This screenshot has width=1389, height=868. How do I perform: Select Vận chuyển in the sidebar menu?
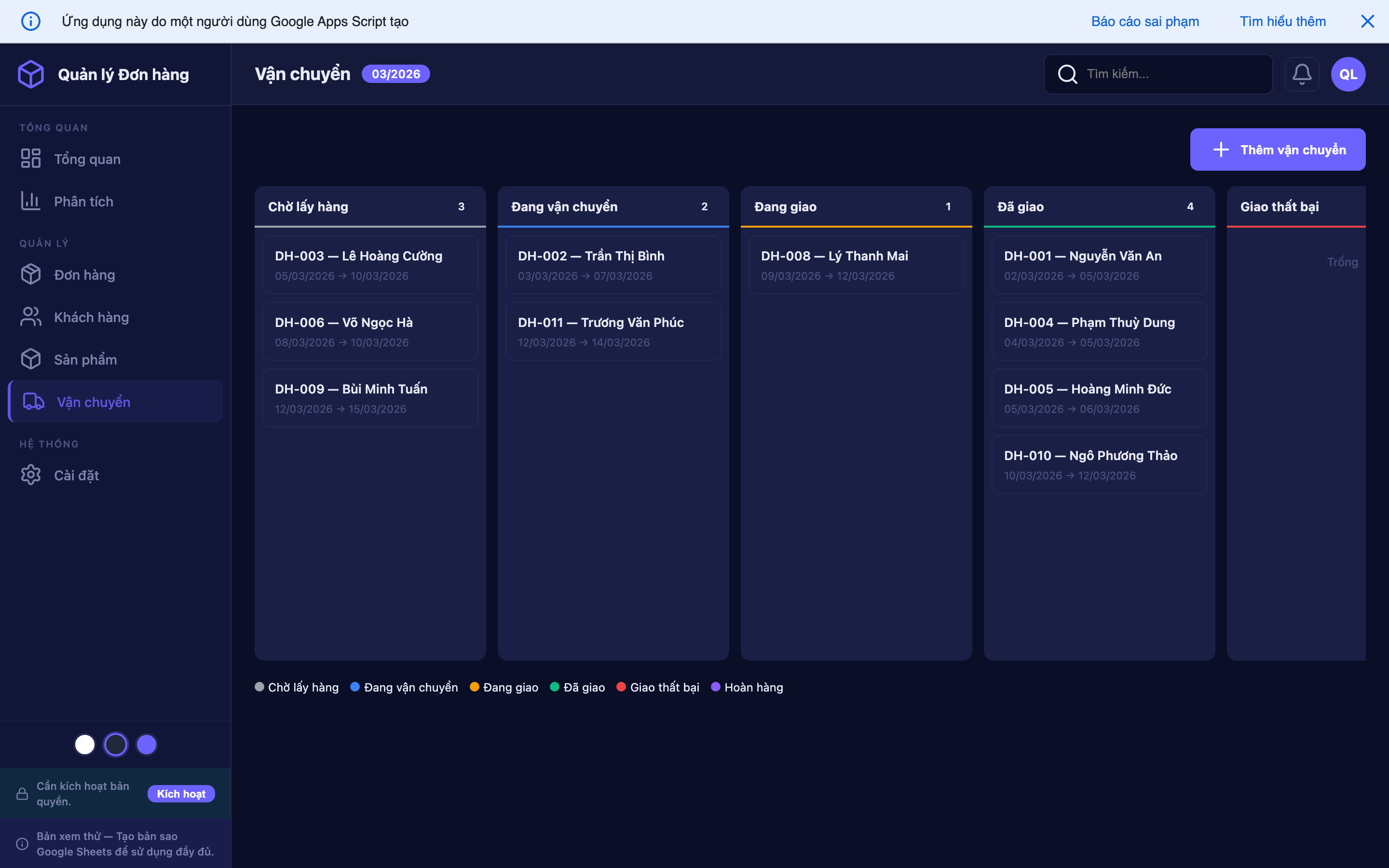tap(94, 401)
